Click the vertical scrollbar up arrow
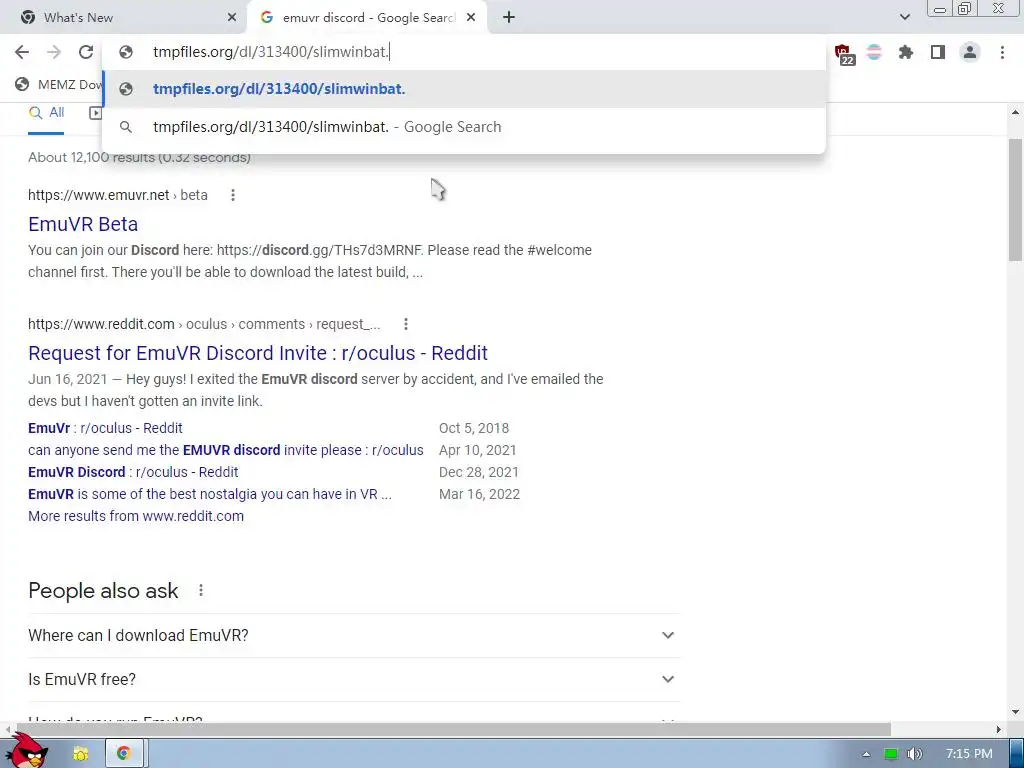 (1016, 112)
